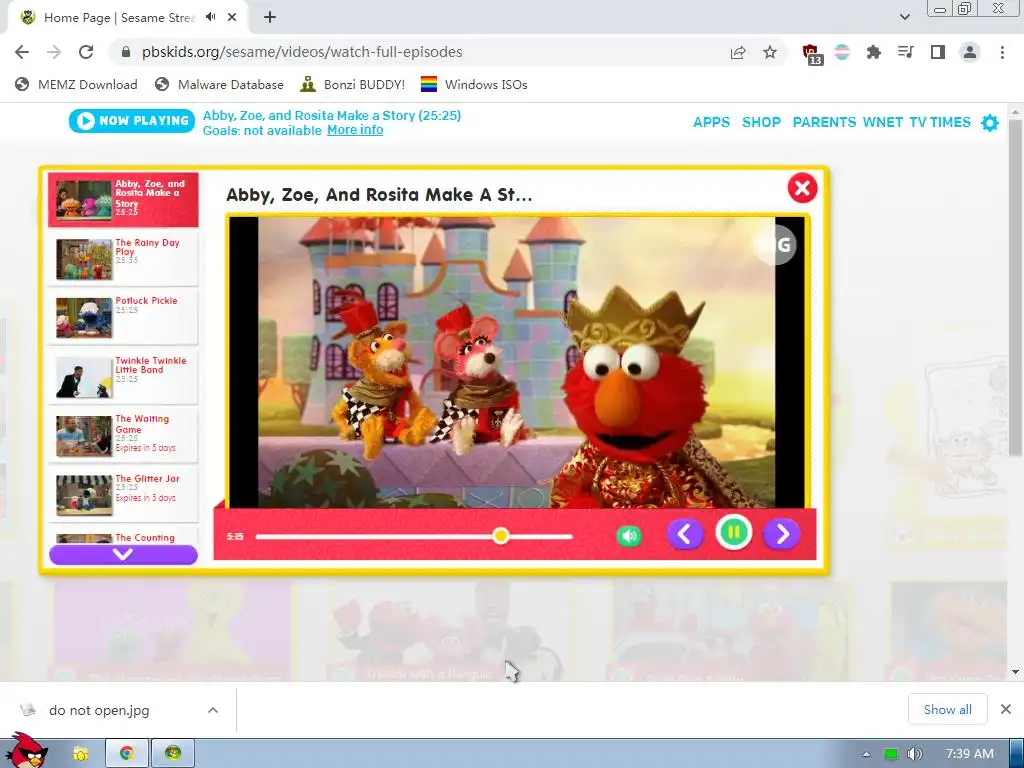Open a new browser tab
1024x768 pixels.
[x=270, y=18]
